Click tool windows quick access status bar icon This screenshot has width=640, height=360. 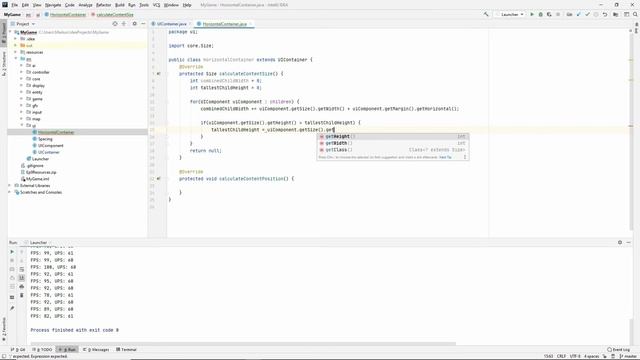tap(3, 356)
